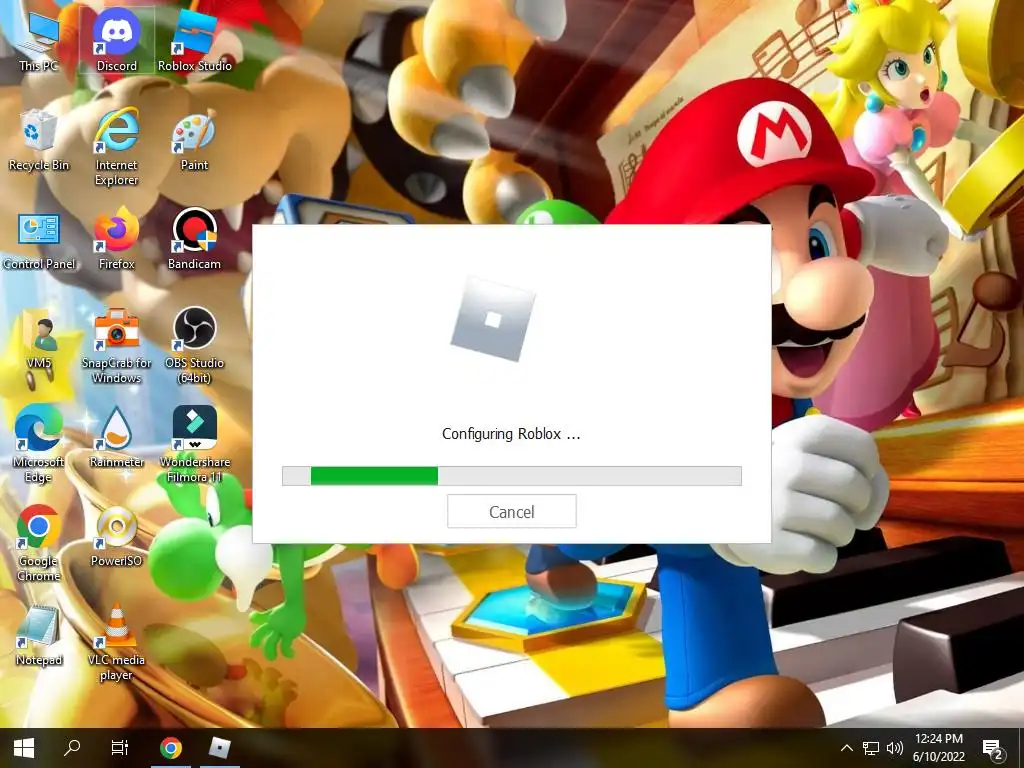Select the Roblox Studio desktop shortcut
The image size is (1024, 768).
click(x=195, y=42)
